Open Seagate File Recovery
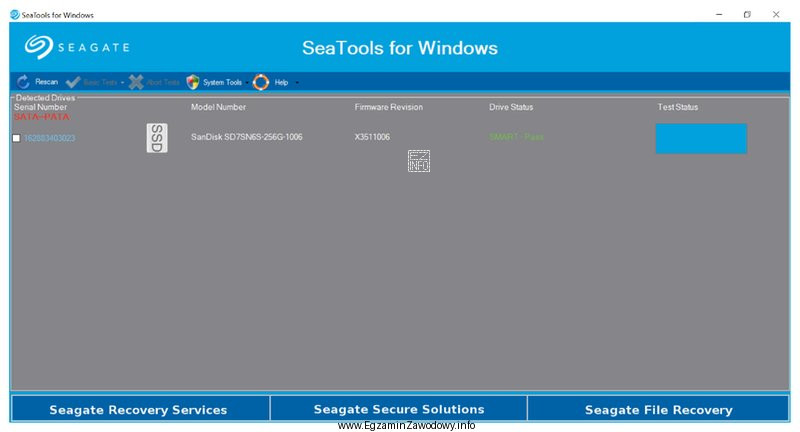800x432 pixels. (x=658, y=409)
